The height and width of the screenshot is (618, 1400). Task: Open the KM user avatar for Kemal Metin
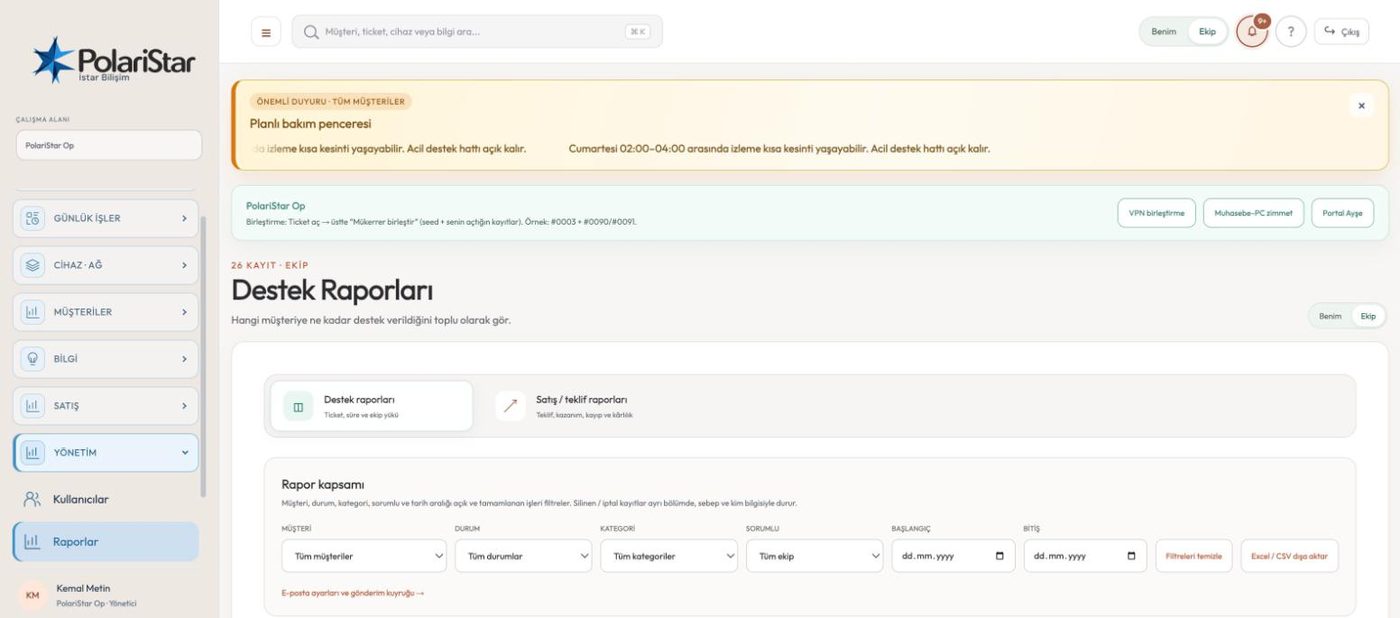point(33,595)
